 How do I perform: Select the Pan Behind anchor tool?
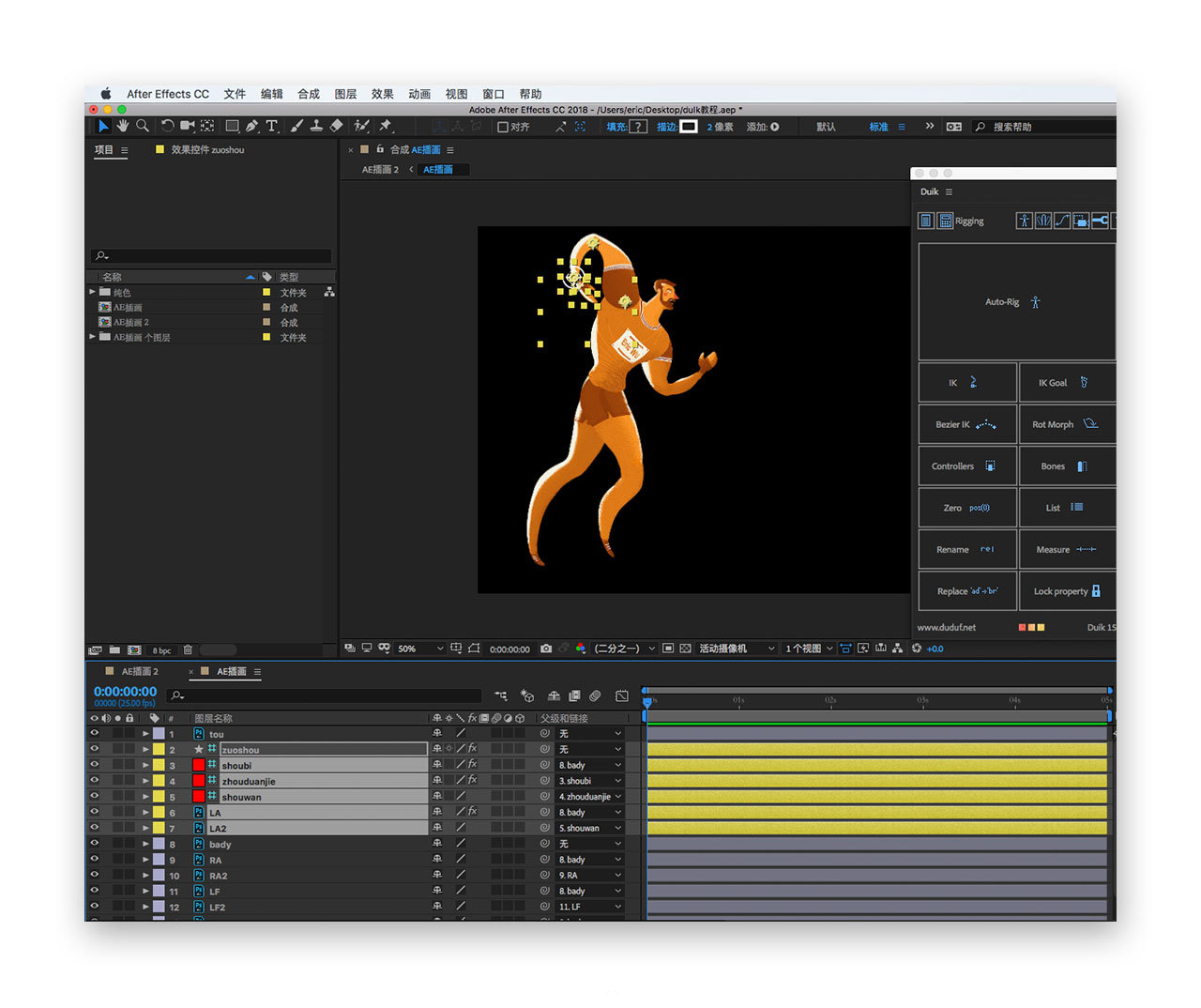207,126
